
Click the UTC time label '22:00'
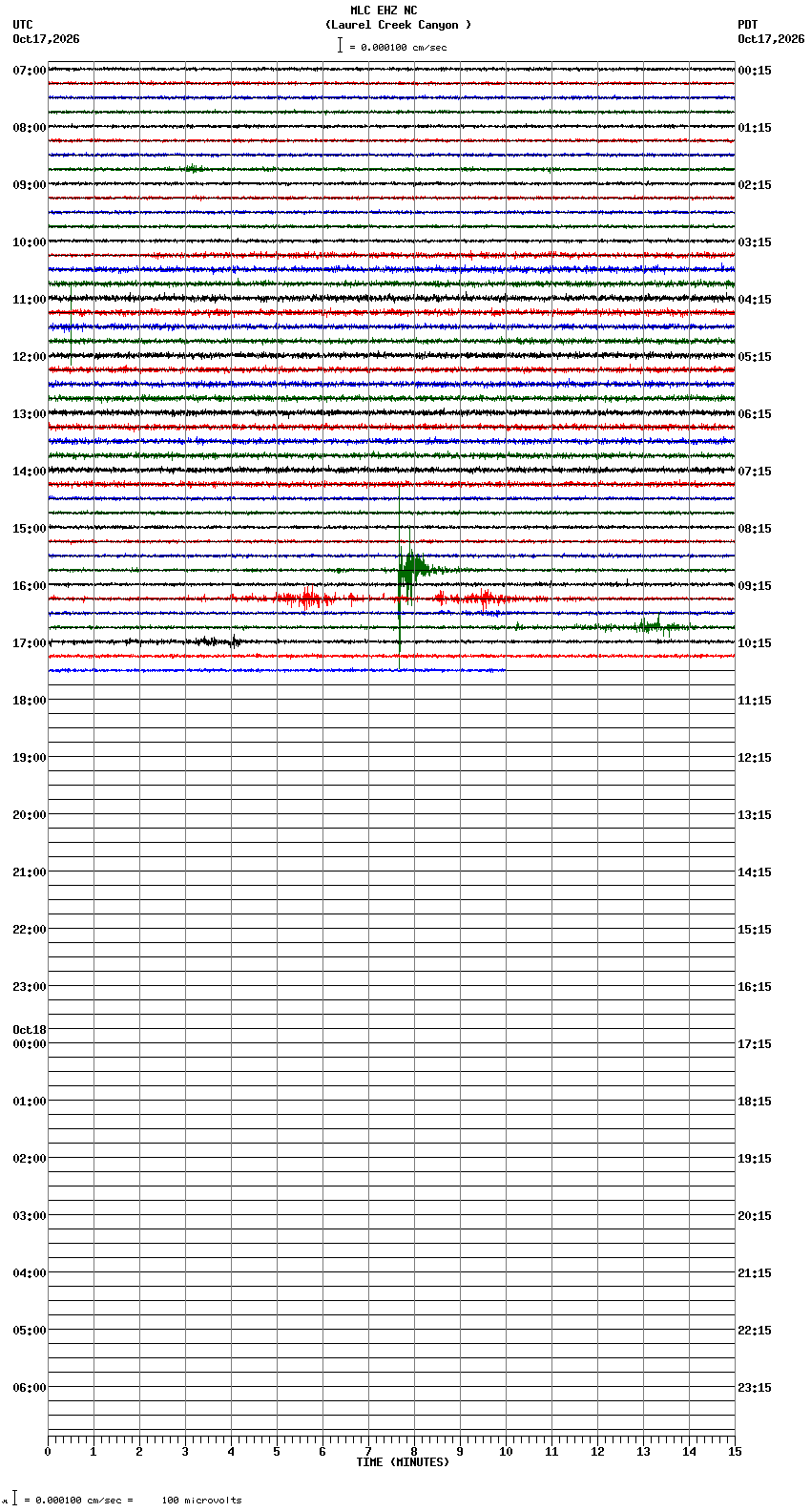[30, 930]
